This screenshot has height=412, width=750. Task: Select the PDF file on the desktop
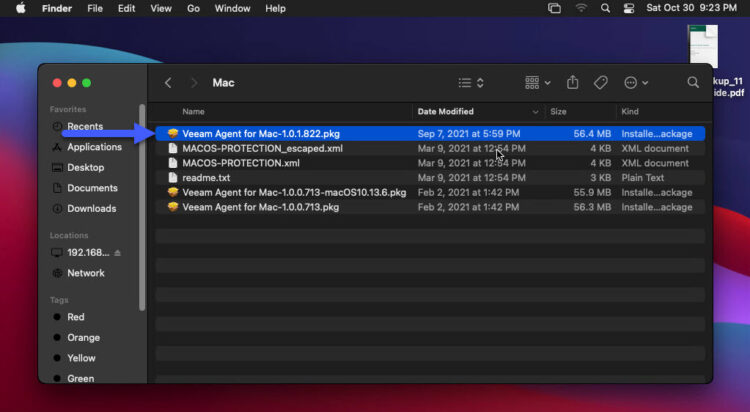click(704, 45)
